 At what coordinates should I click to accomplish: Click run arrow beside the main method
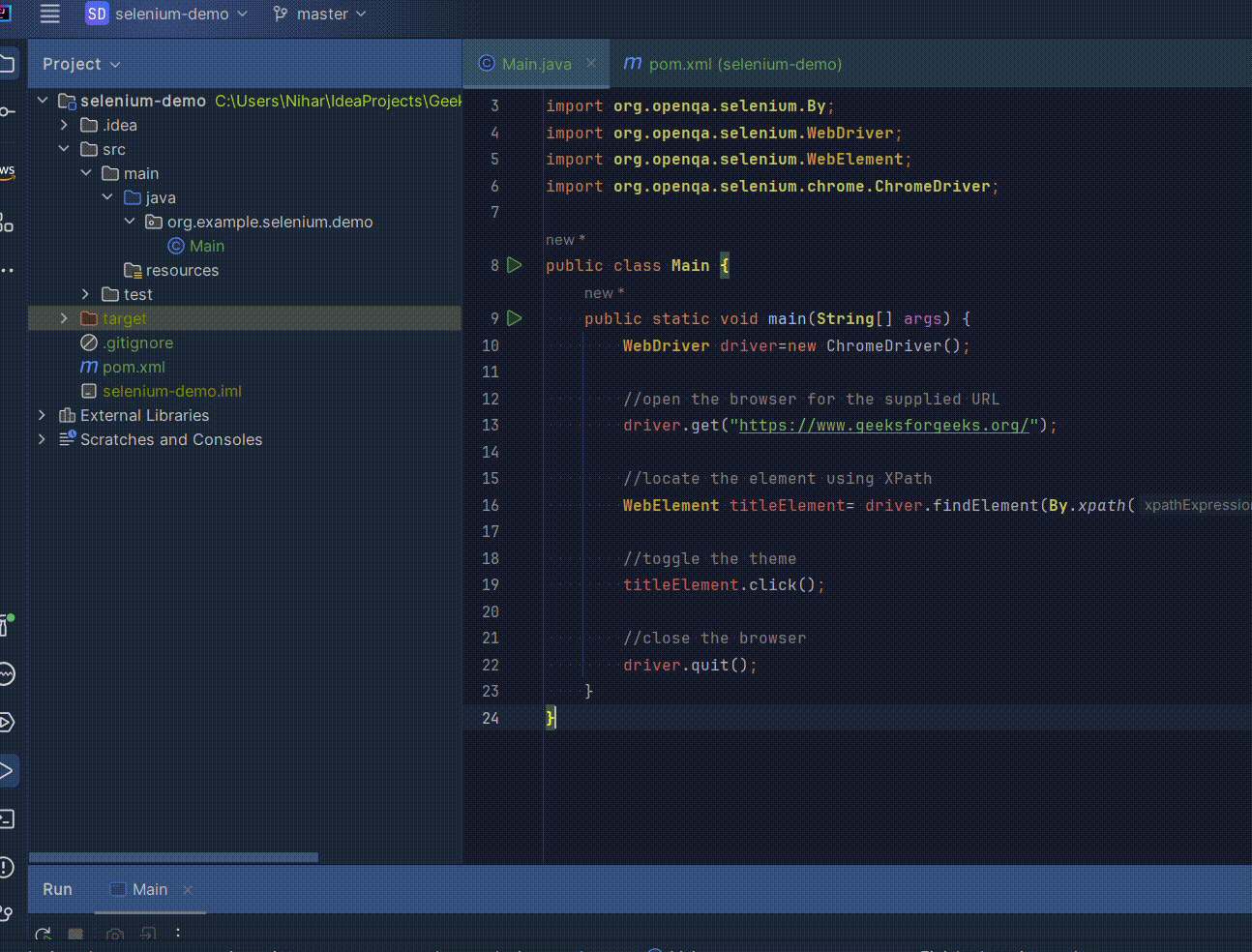pos(515,318)
